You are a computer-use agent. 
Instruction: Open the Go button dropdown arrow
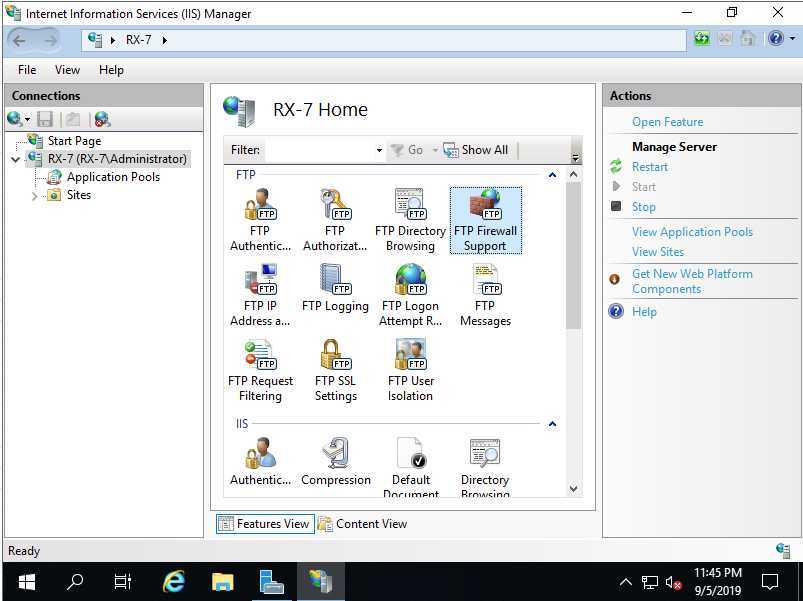[435, 150]
